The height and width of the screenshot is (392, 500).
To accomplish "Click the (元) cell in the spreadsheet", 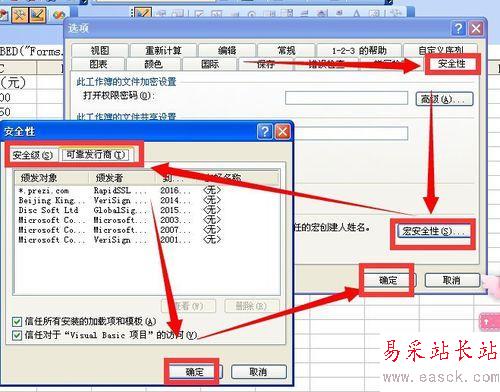I will 18,82.
